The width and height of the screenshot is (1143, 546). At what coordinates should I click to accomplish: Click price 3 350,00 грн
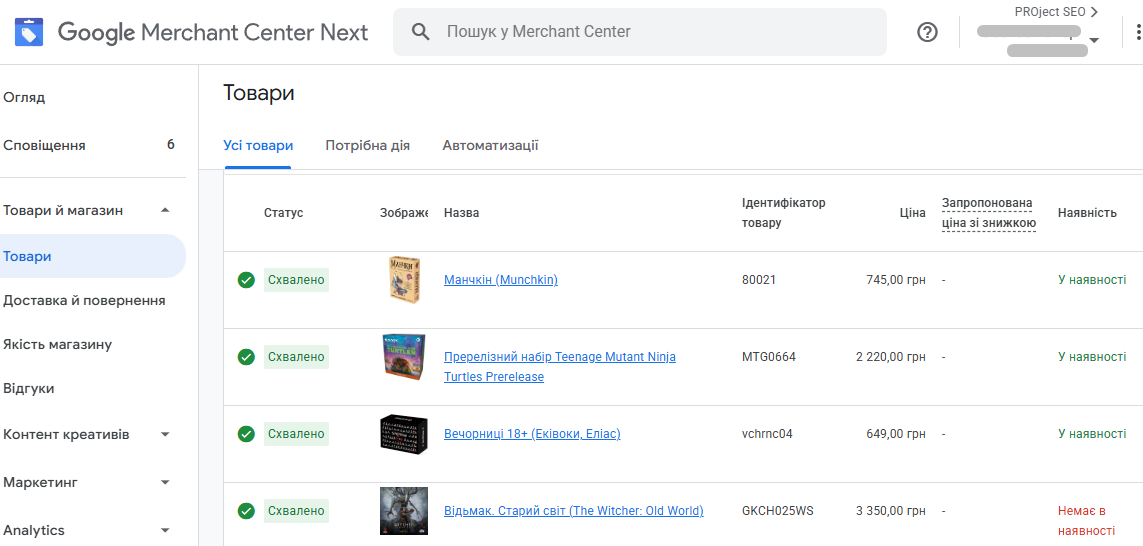[x=891, y=511]
